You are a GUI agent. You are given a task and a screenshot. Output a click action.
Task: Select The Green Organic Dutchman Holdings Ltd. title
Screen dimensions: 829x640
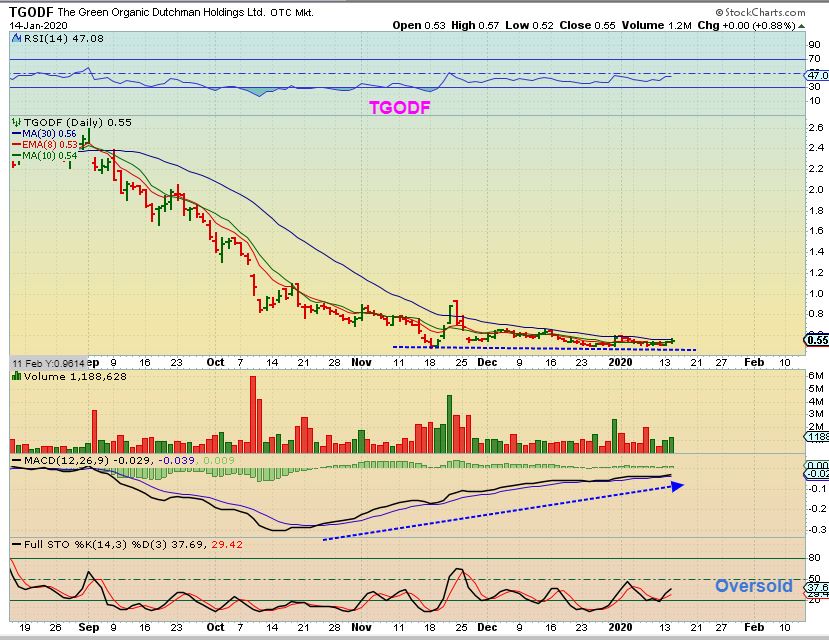coord(161,12)
